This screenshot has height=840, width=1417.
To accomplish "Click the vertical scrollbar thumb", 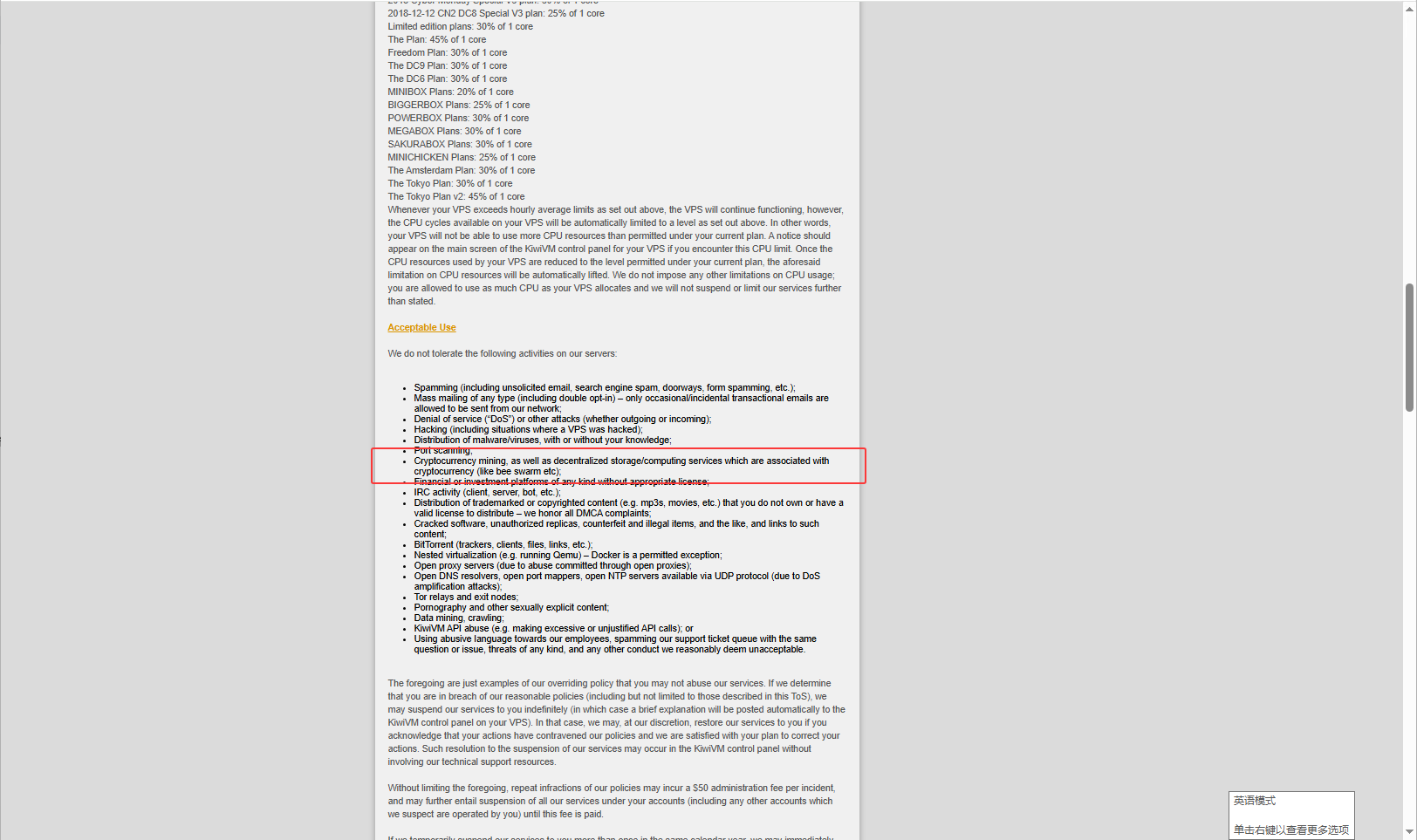I will tap(1409, 347).
